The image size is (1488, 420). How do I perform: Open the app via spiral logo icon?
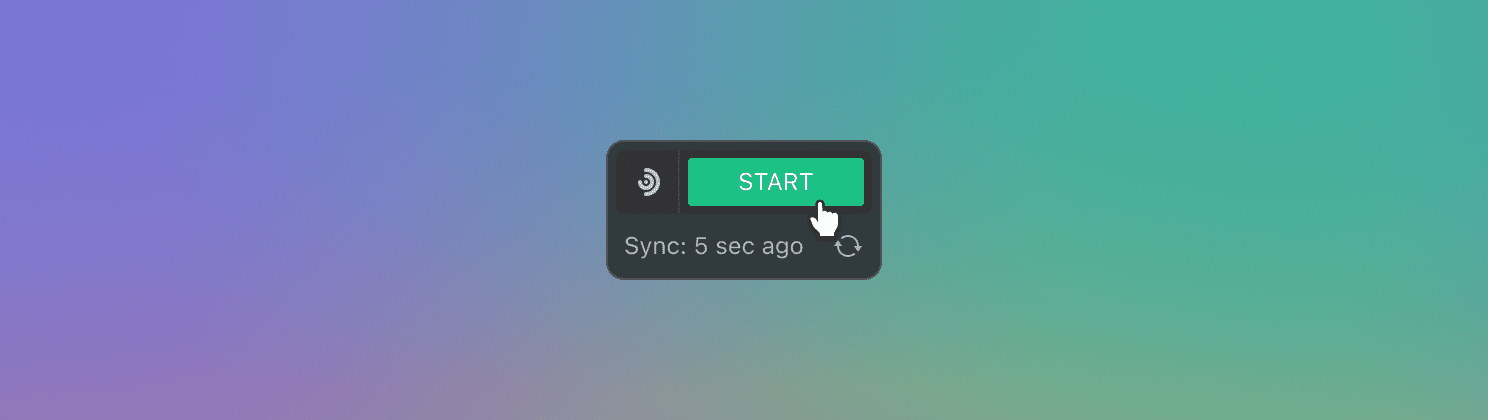pos(648,182)
